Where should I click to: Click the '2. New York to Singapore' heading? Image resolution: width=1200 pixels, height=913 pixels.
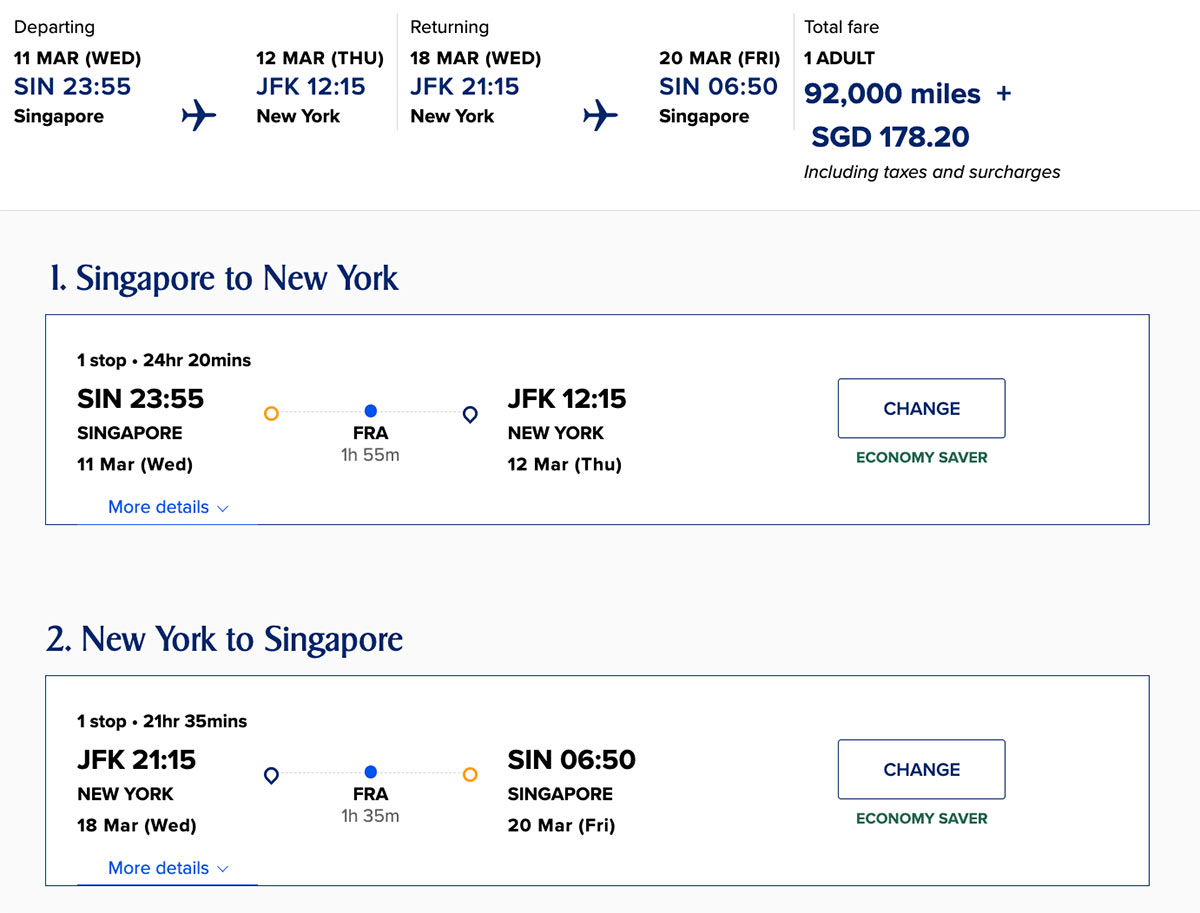click(224, 639)
